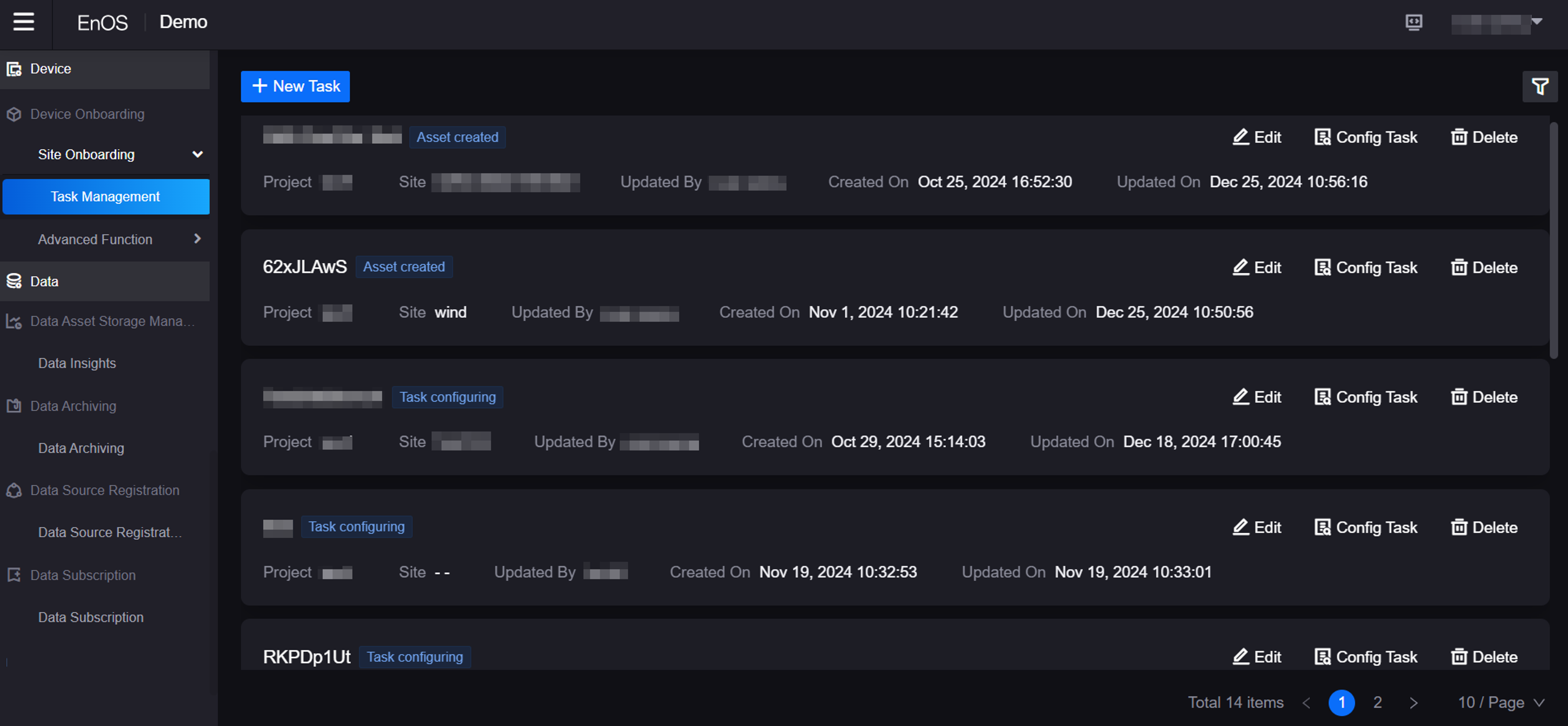Screen dimensions: 1568x726
Task: Open Data Subscription submenu item
Action: click(x=91, y=617)
